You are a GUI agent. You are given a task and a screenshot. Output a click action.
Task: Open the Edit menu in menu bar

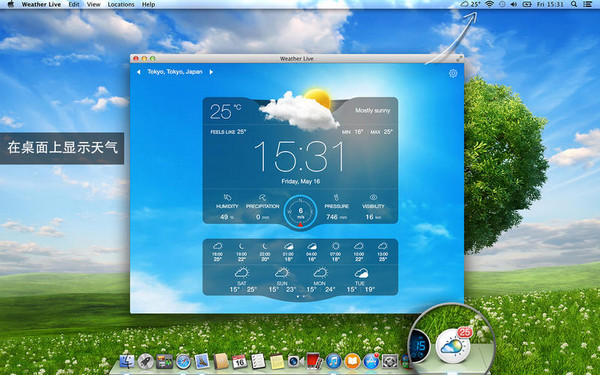point(74,5)
